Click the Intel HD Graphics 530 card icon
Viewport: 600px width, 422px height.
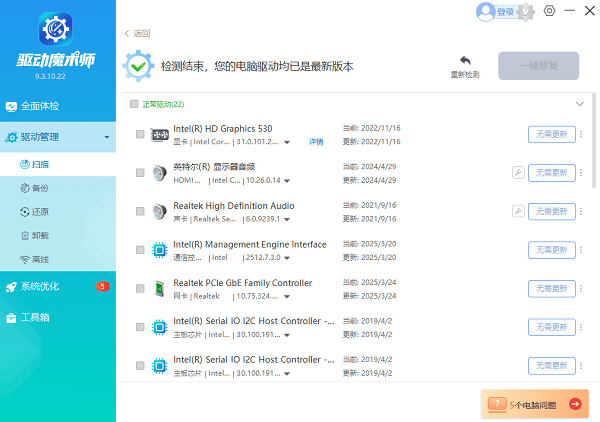160,135
